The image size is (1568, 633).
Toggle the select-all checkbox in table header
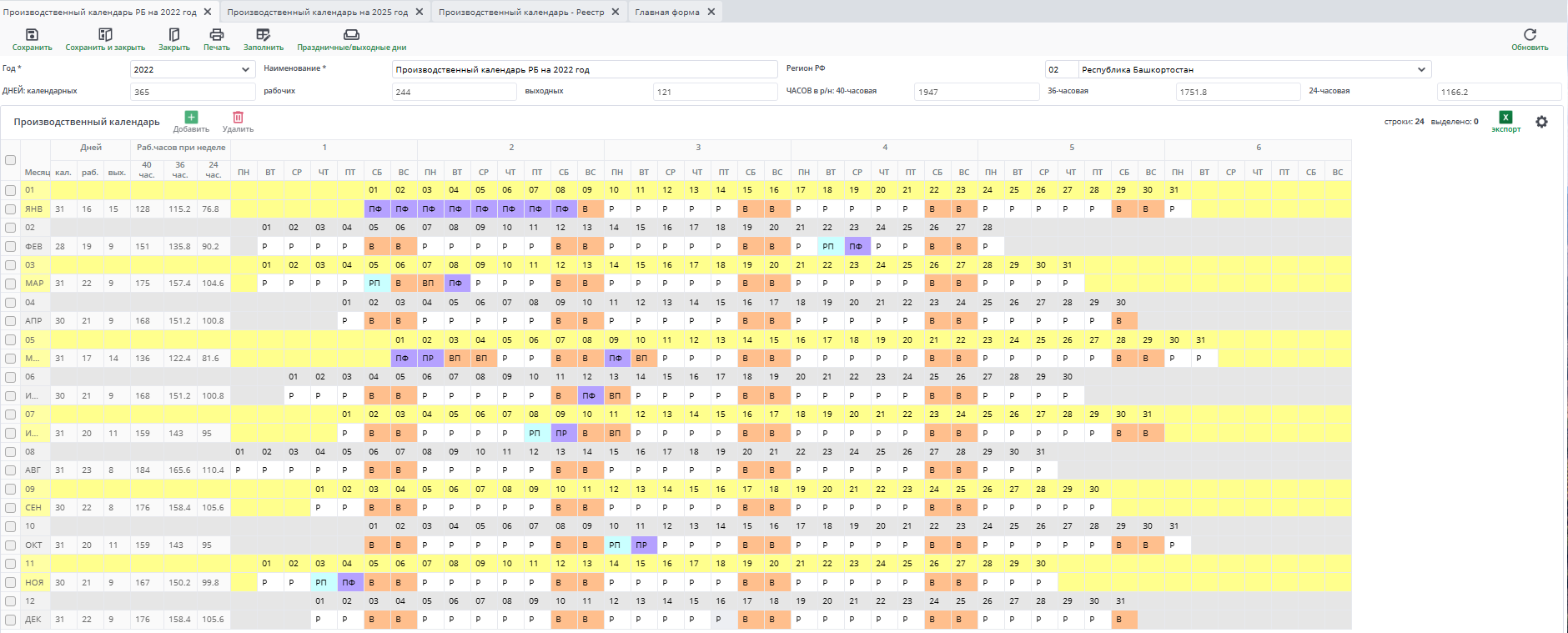point(10,160)
